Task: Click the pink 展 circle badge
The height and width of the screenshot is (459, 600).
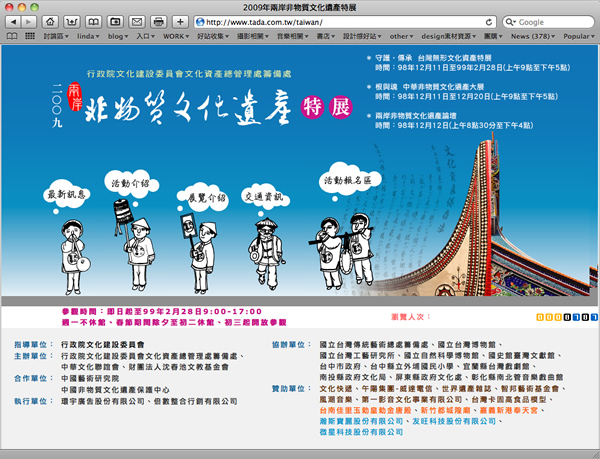Action: (x=341, y=107)
